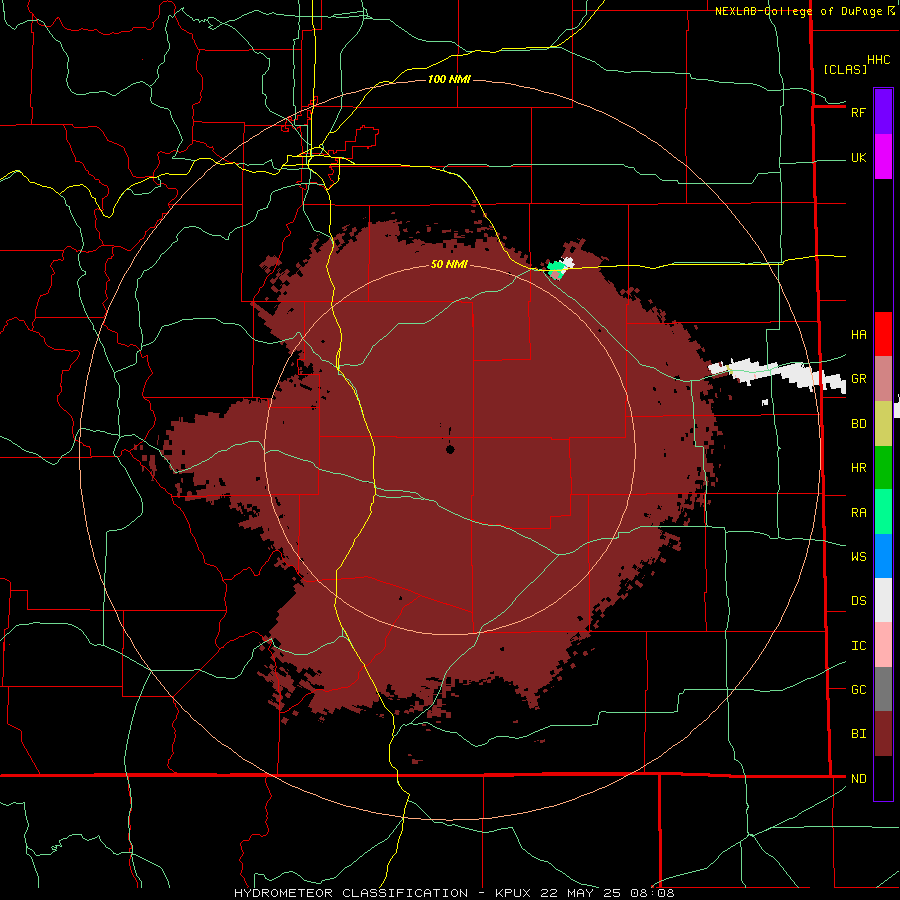Click the '[CLAS]' units label
This screenshot has width=900, height=900.
click(845, 69)
